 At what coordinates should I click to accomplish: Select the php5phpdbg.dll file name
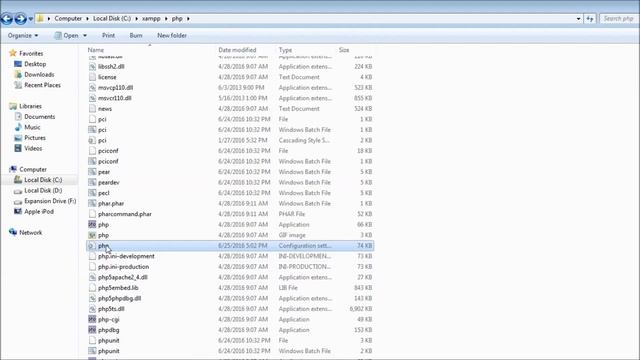pos(119,298)
